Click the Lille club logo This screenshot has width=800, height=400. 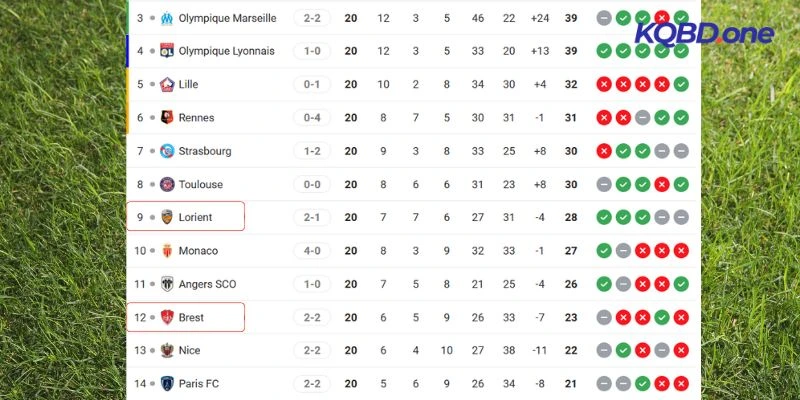167,84
